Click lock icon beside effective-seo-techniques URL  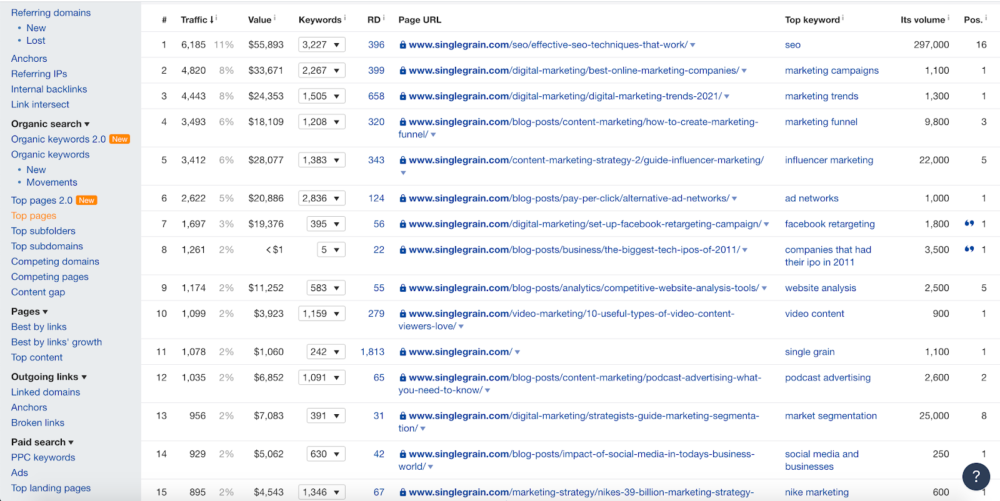(x=403, y=45)
